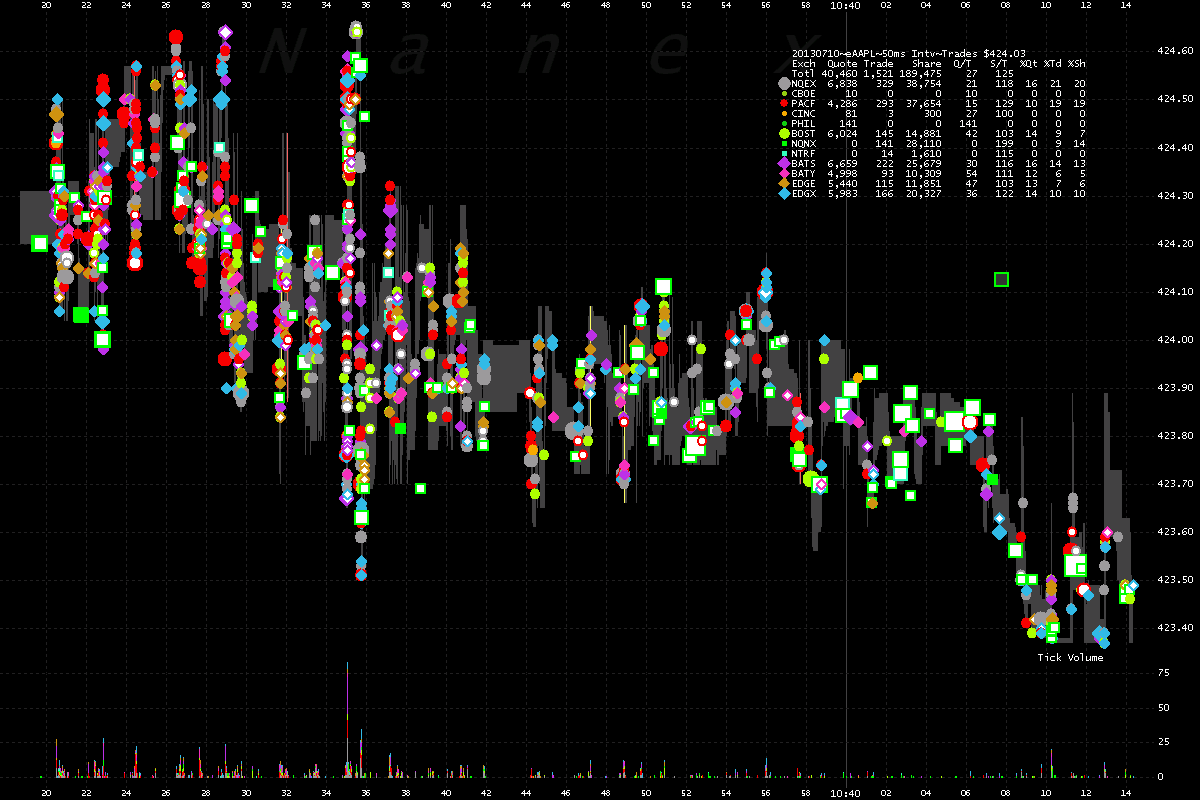Click the green NQNX legend square
Image resolution: width=1200 pixels, height=800 pixels.
[785, 143]
